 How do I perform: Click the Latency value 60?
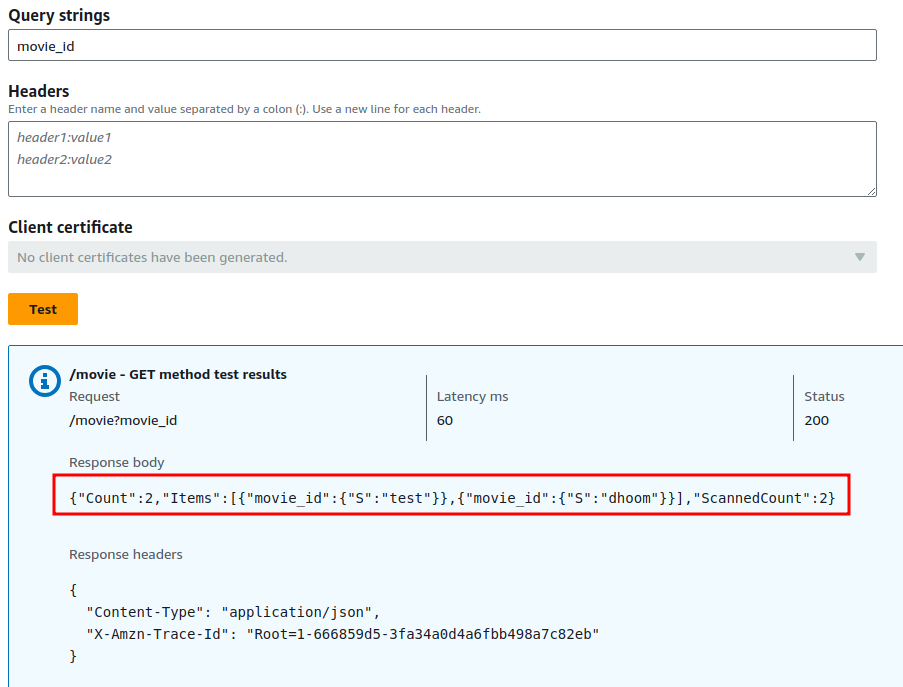click(445, 420)
